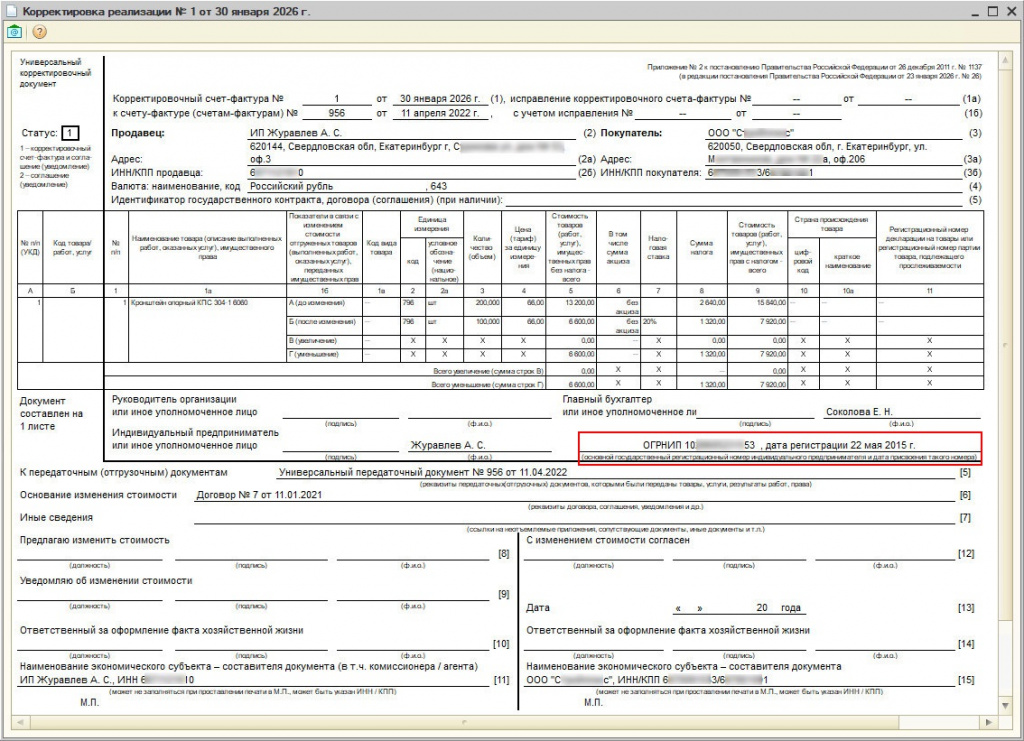Click the '[15]' field marker
1024x741 pixels.
pyautogui.click(x=966, y=680)
